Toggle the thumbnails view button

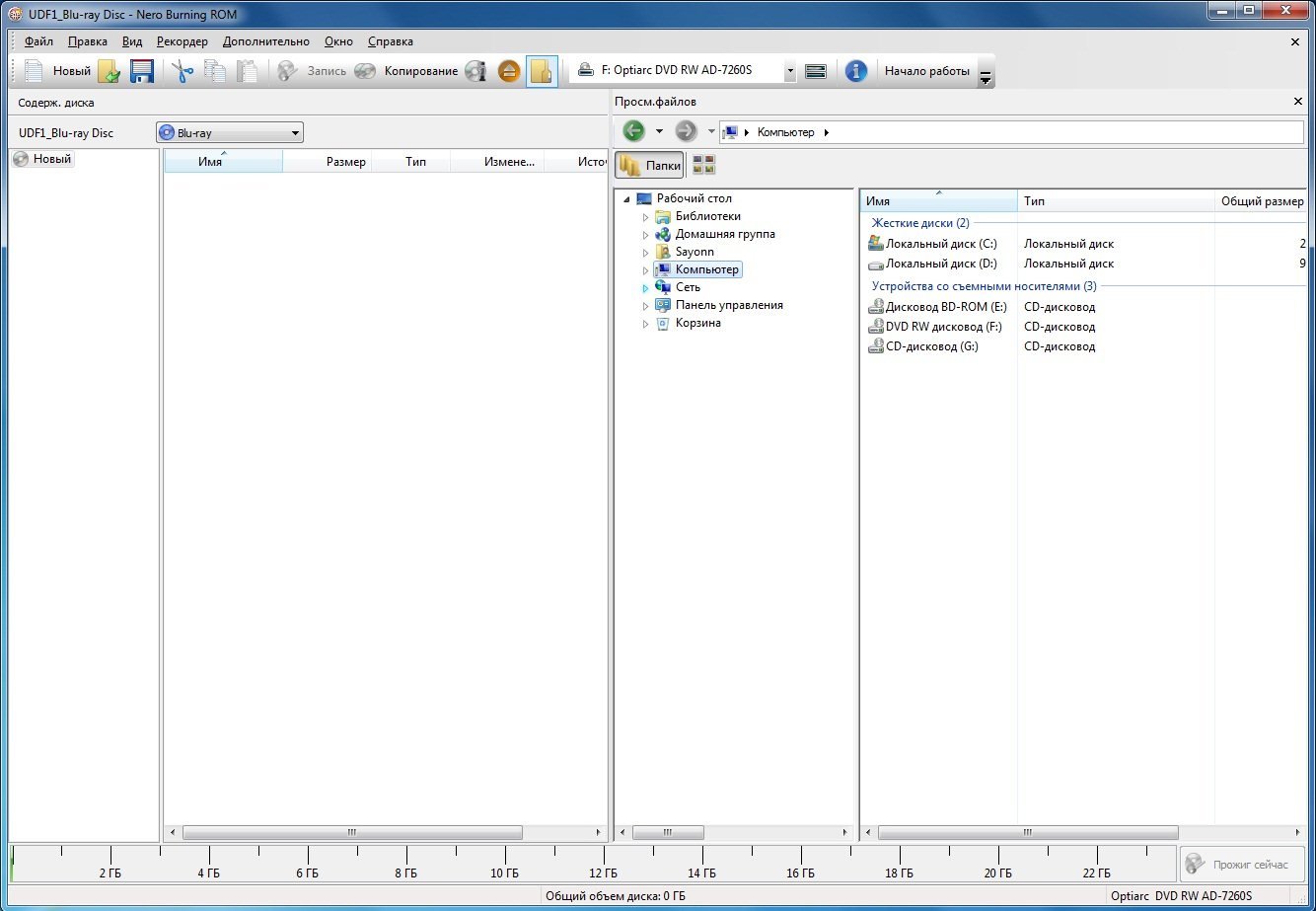(x=703, y=166)
